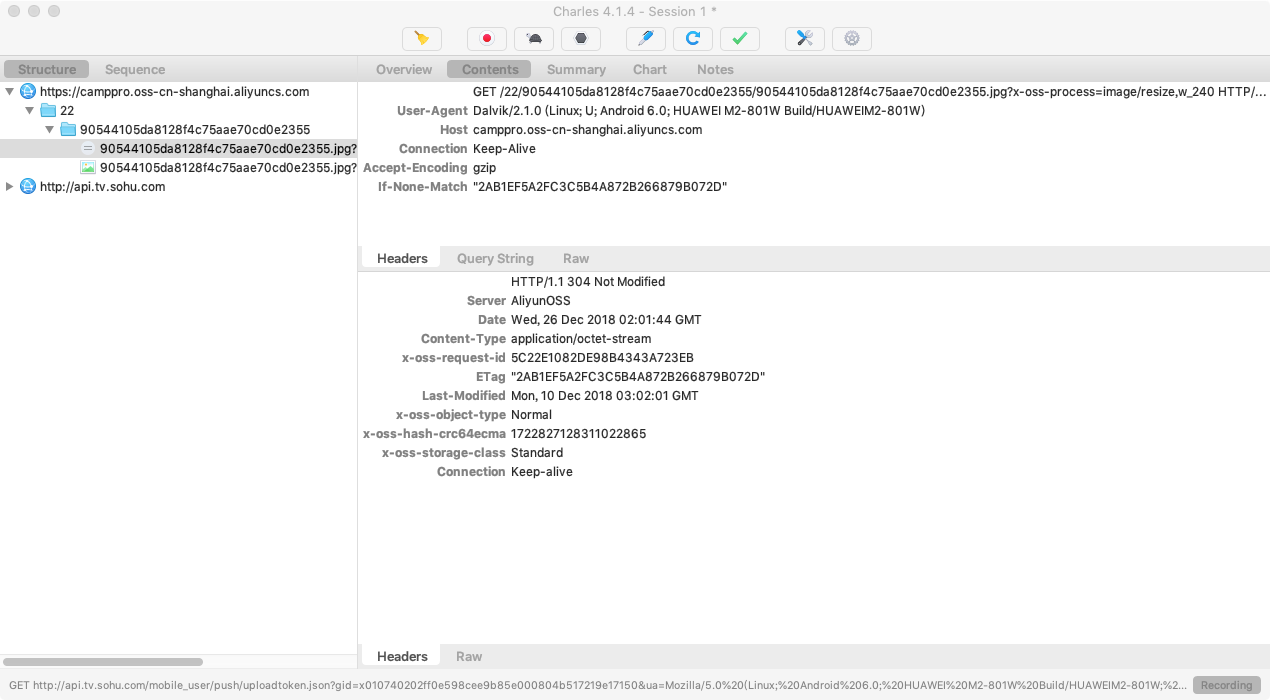The height and width of the screenshot is (700, 1270).
Task: Compose a request with the pen icon
Action: click(x=645, y=38)
